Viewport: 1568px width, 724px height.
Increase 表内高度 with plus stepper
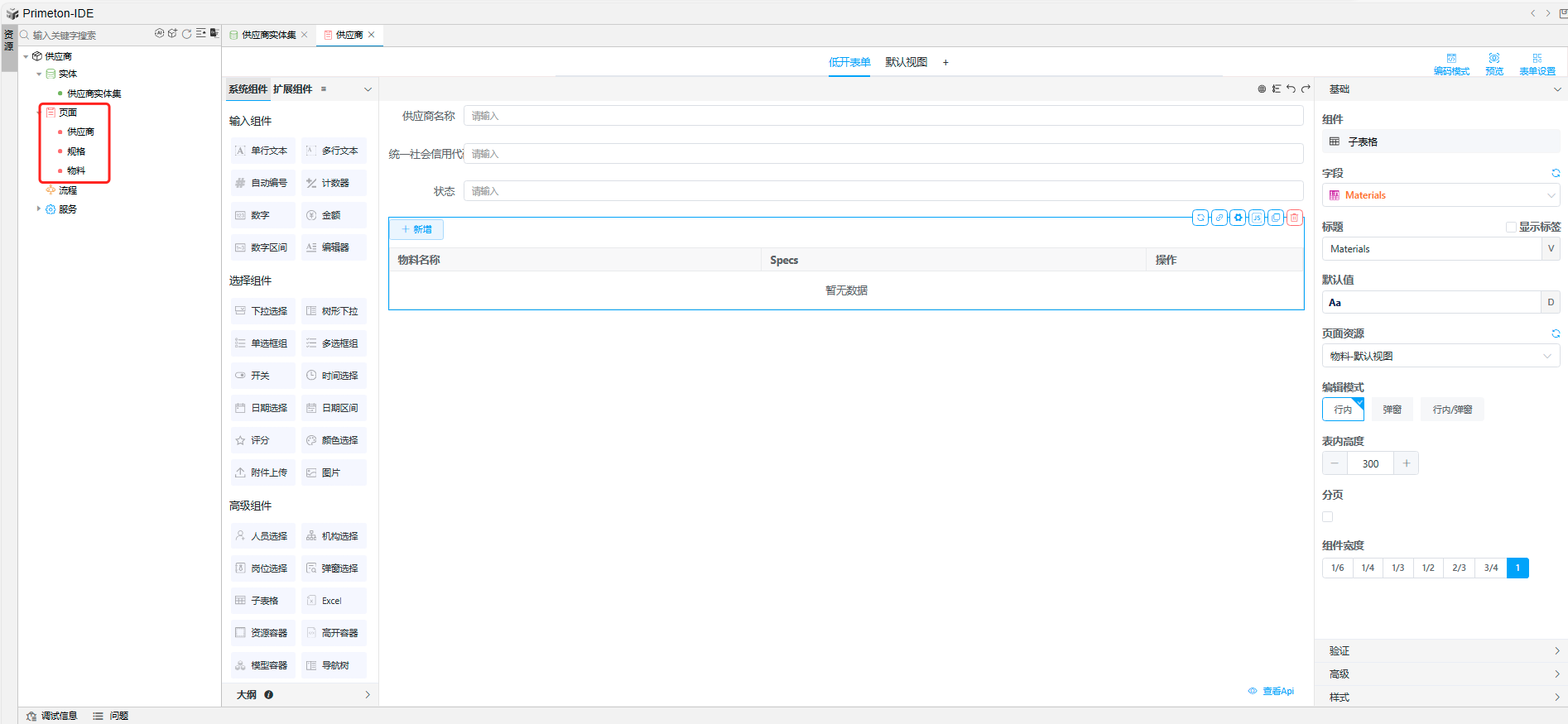[1406, 463]
